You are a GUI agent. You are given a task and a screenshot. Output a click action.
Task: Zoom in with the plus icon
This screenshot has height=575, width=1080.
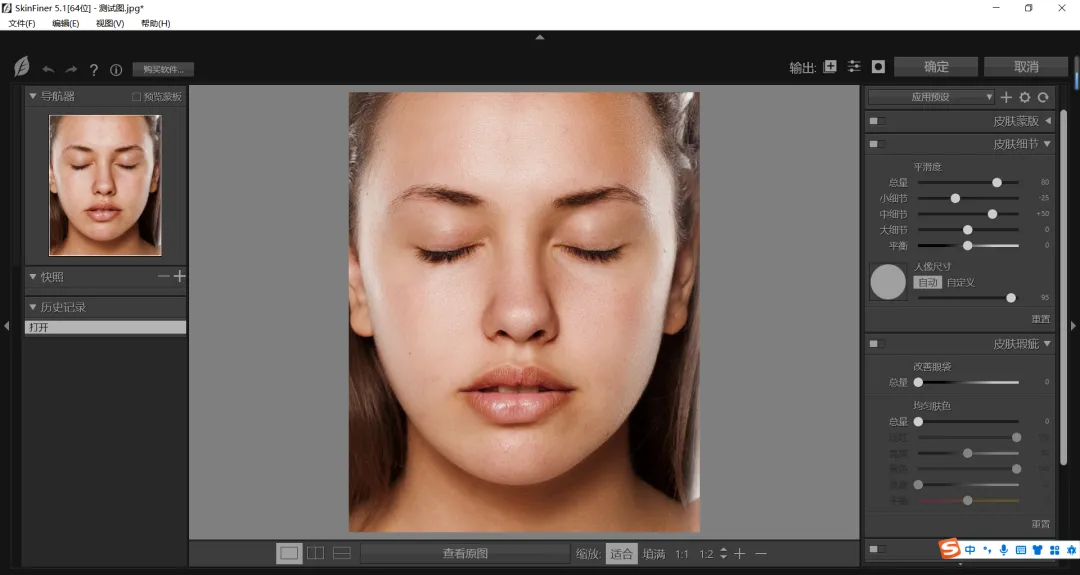pyautogui.click(x=740, y=554)
